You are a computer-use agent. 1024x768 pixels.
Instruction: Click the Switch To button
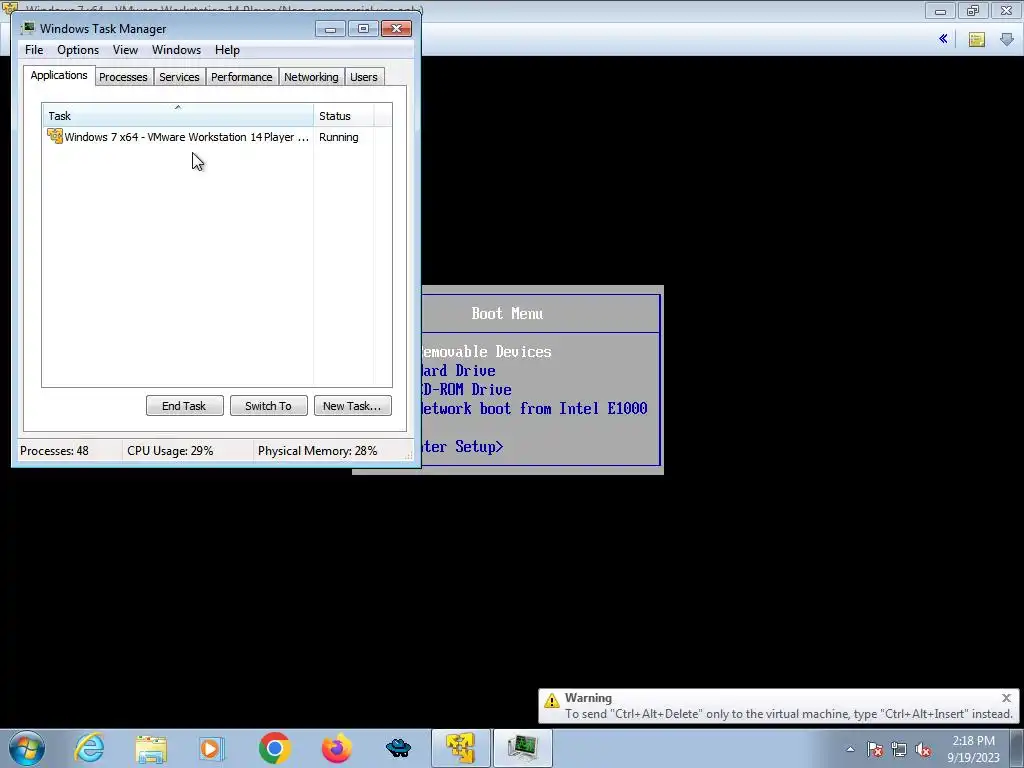point(268,406)
